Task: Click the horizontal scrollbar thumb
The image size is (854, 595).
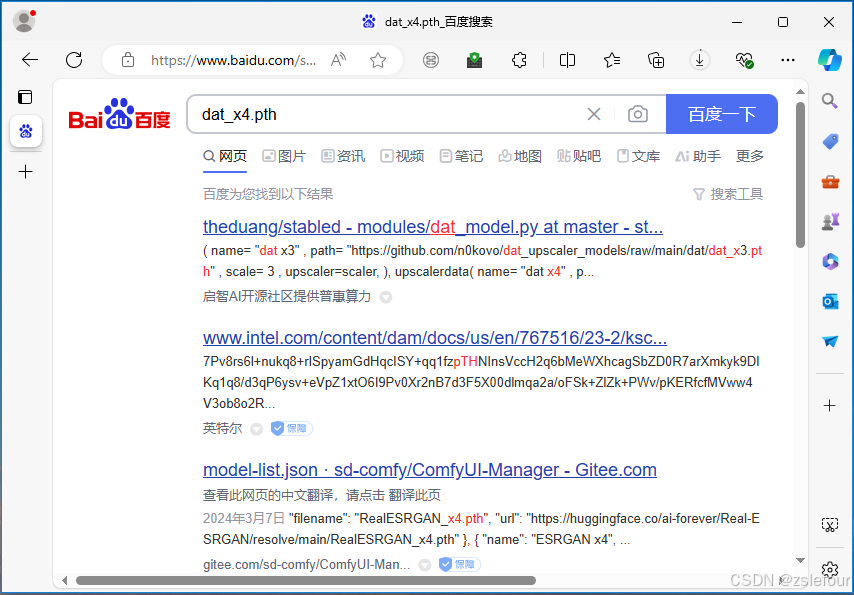Action: click(306, 580)
